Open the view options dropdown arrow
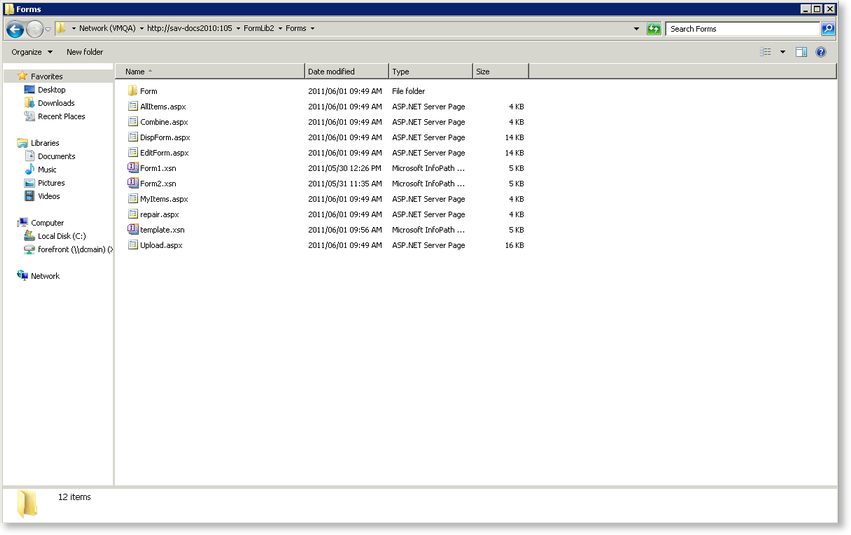Viewport: 851px width, 535px height. click(x=783, y=52)
